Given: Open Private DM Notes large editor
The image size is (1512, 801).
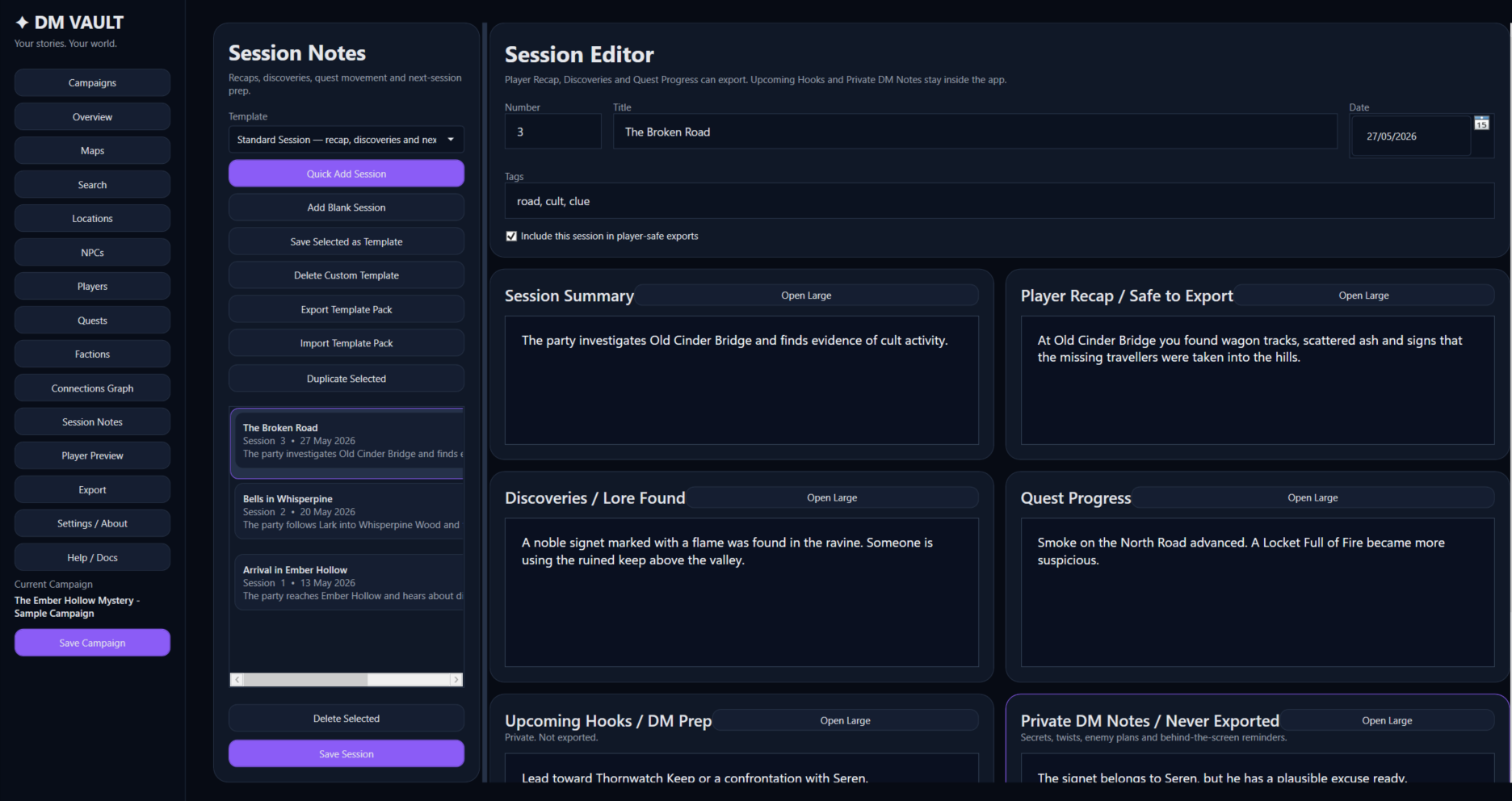Looking at the screenshot, I should pyautogui.click(x=1387, y=721).
